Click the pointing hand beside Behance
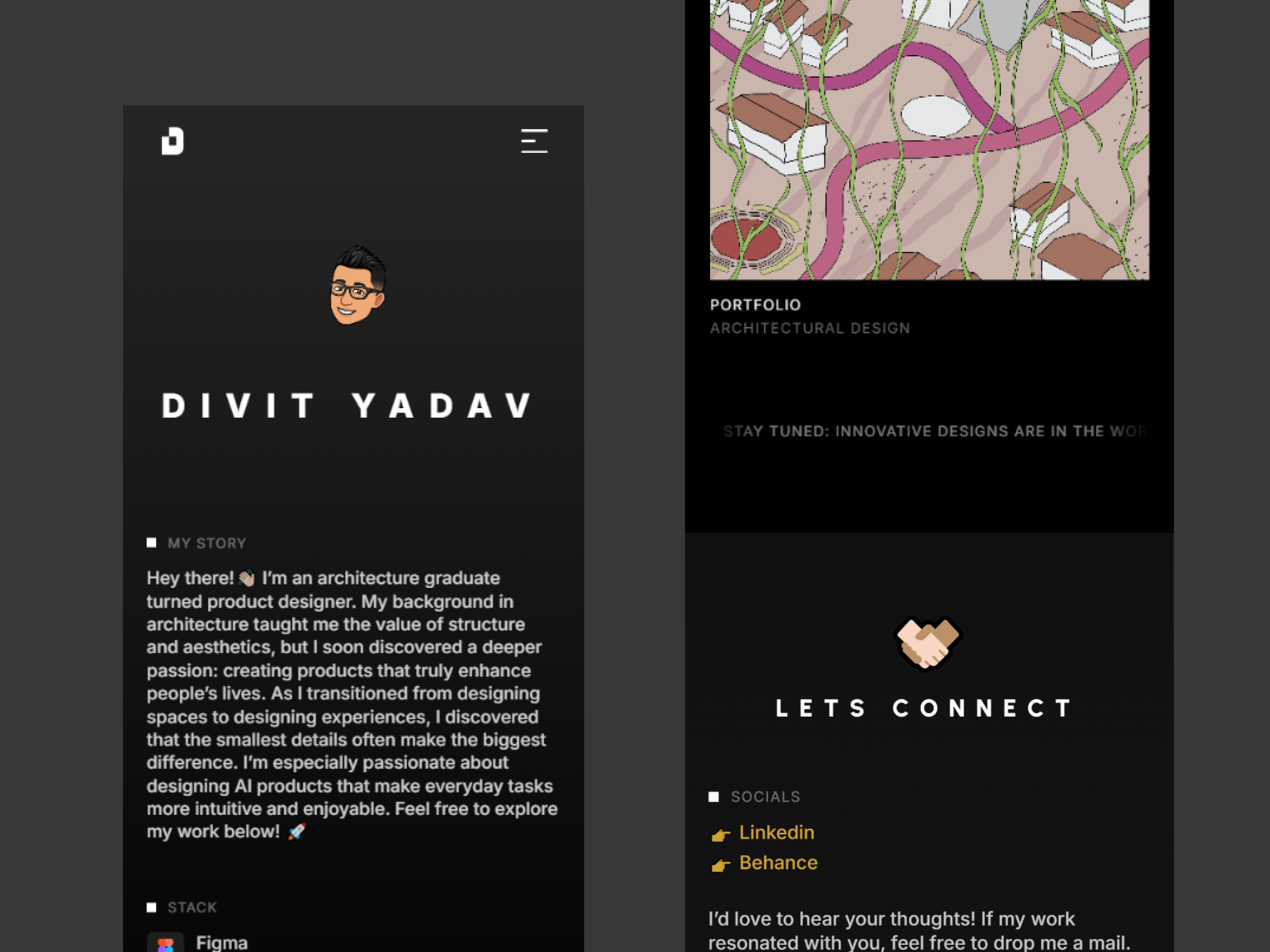 (x=721, y=865)
